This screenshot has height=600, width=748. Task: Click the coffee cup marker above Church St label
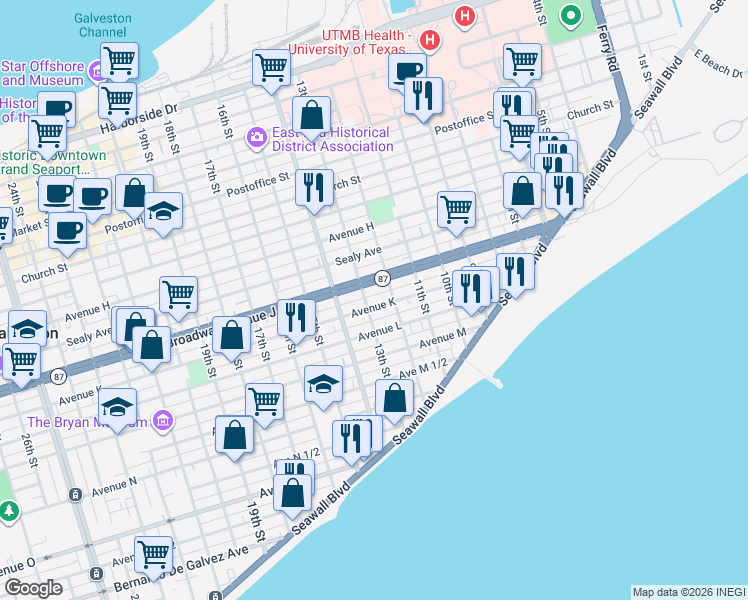pyautogui.click(x=67, y=231)
